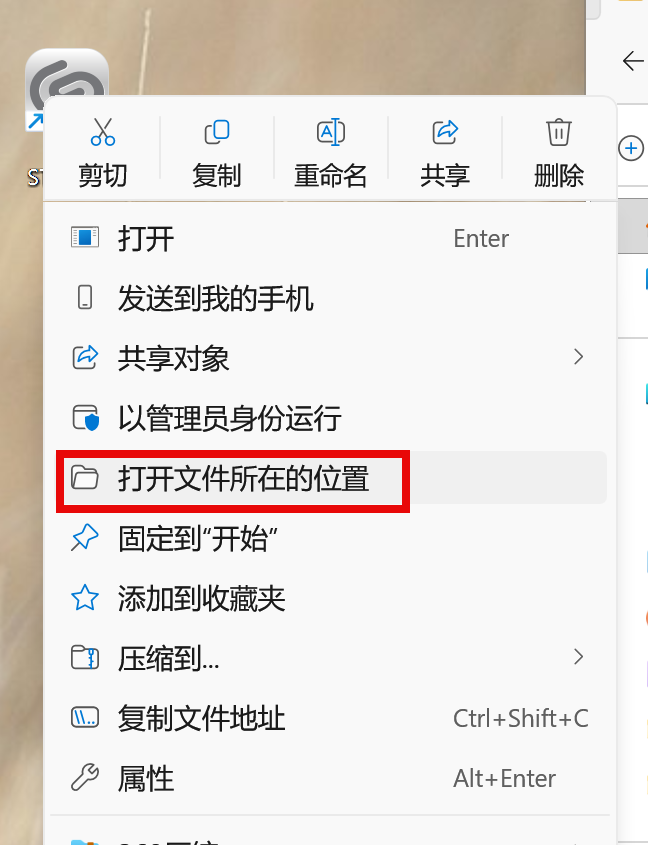Viewport: 648px width, 845px height.
Task: Click the star icon for 添加到收藏夹
Action: click(85, 598)
